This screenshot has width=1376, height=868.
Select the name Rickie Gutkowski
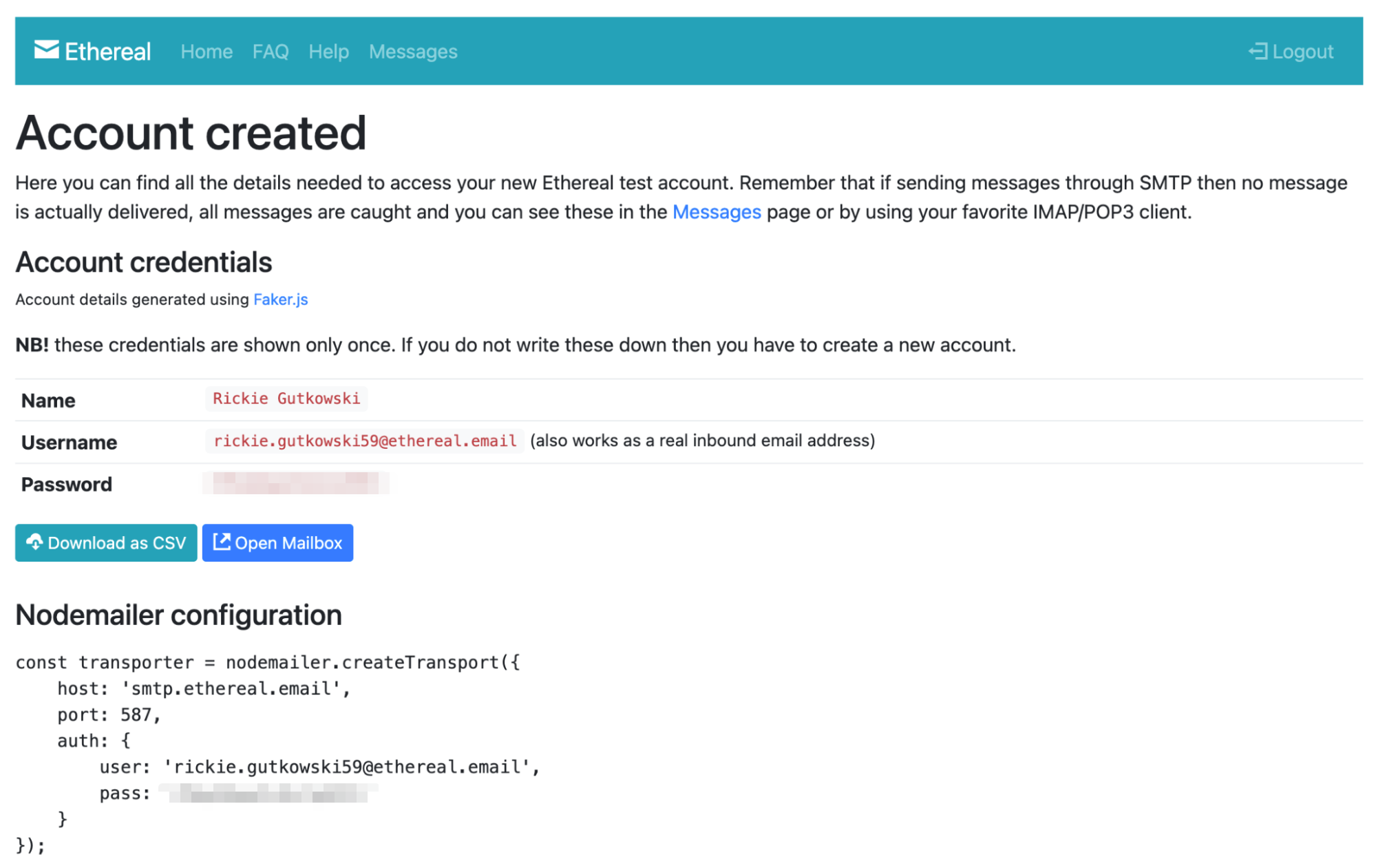pyautogui.click(x=286, y=399)
